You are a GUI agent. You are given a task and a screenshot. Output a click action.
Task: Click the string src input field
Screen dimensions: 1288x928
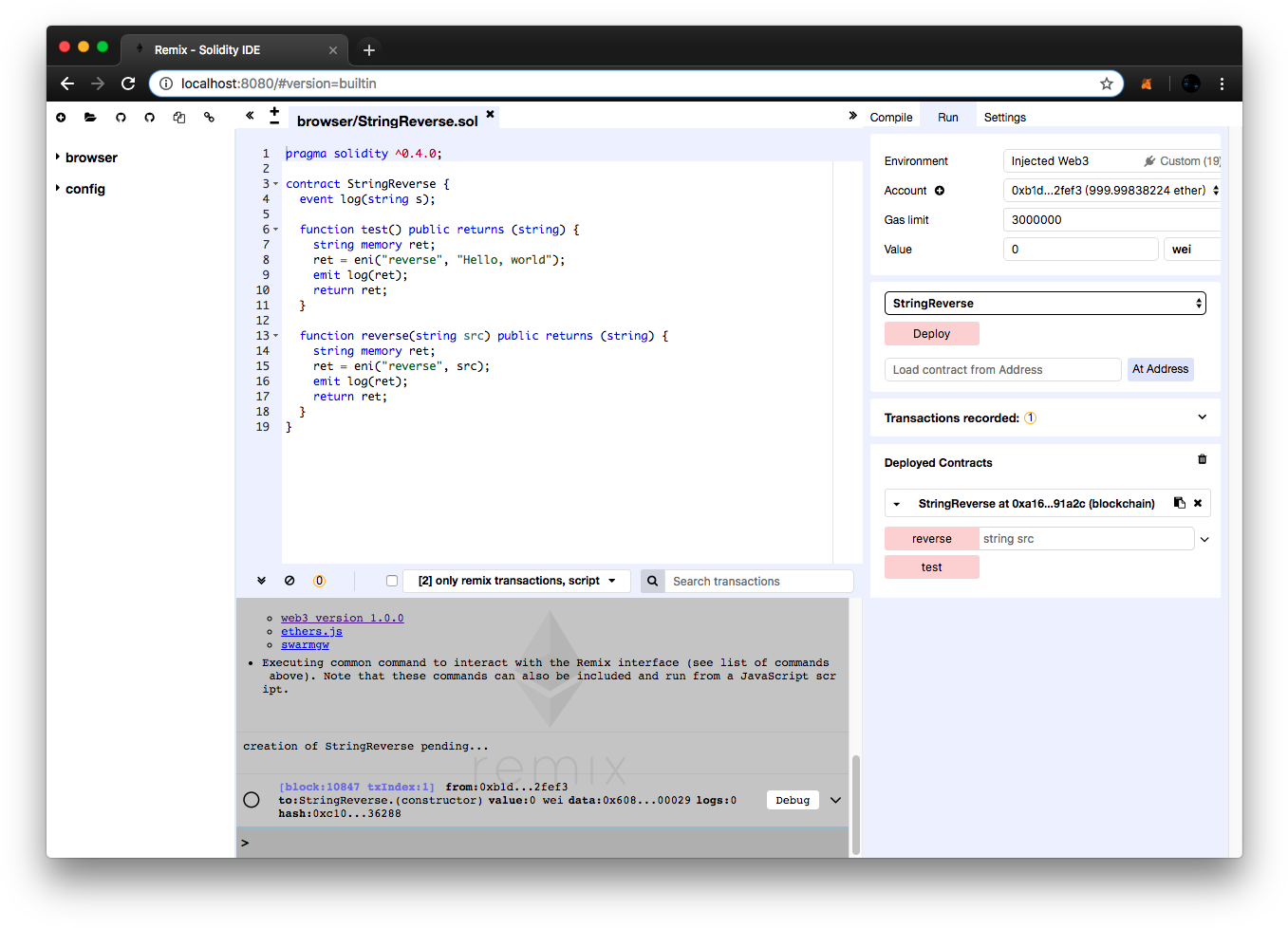pos(1086,538)
